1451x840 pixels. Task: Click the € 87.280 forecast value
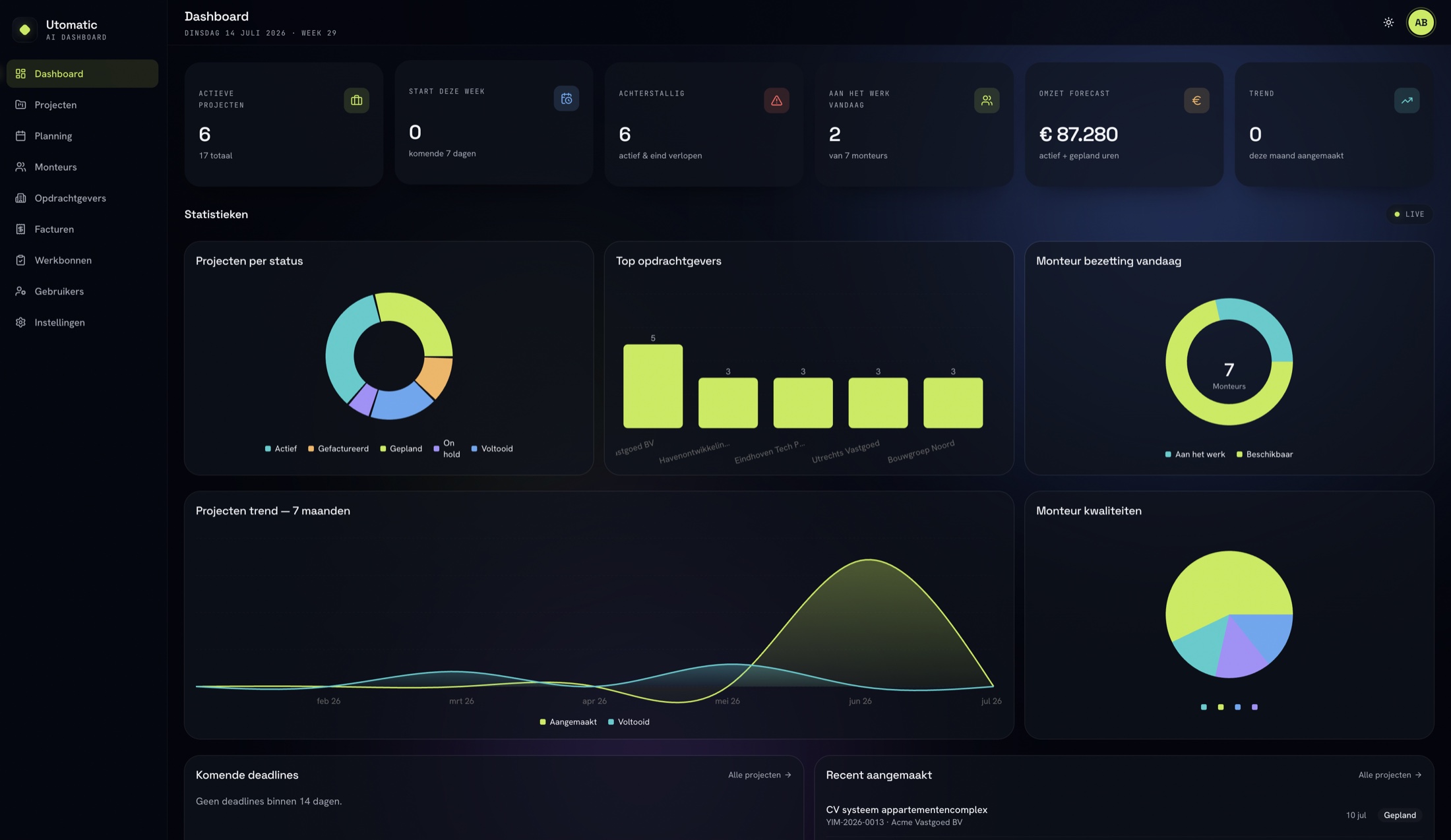click(1078, 135)
